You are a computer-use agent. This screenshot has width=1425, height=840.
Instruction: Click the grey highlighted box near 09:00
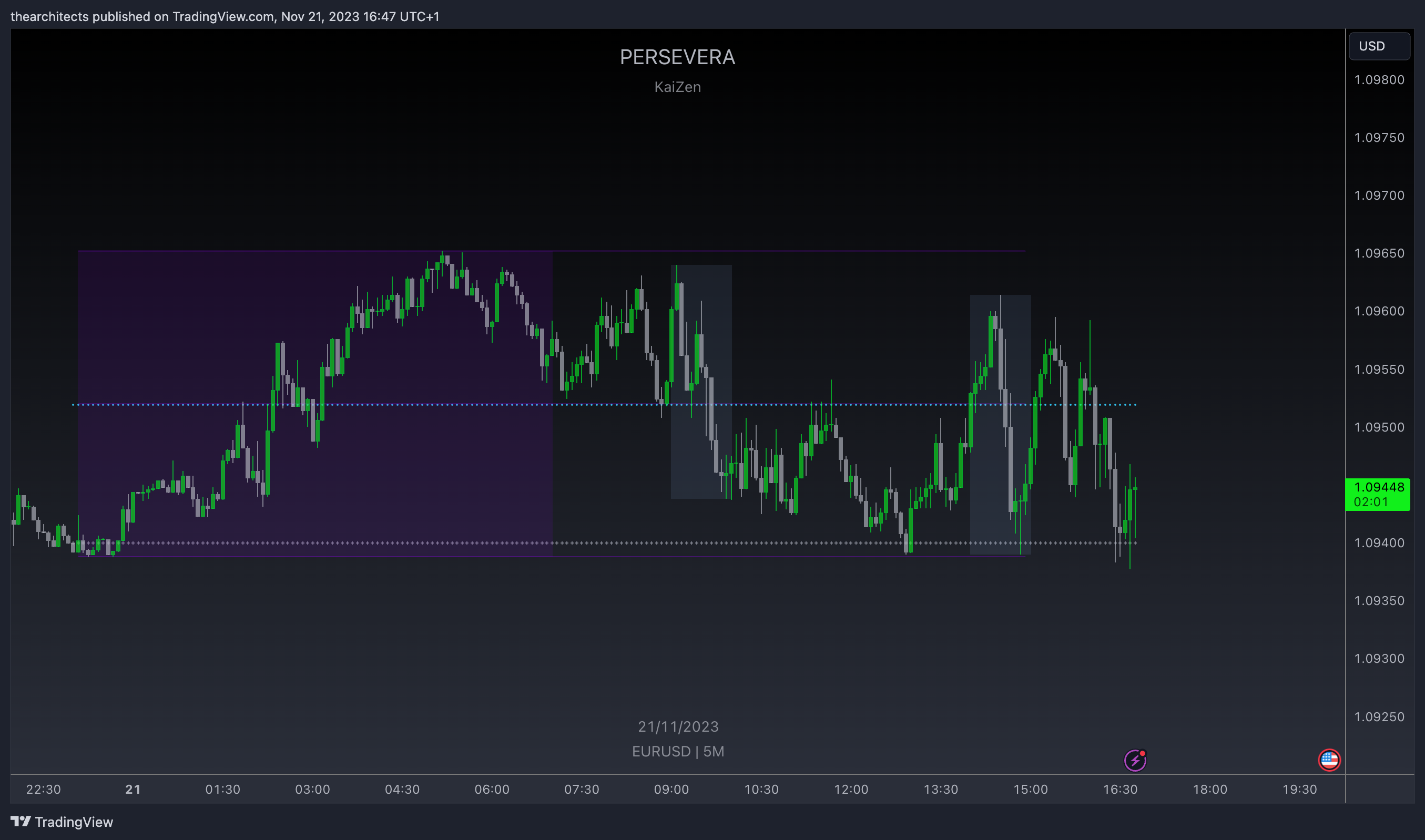click(x=701, y=382)
